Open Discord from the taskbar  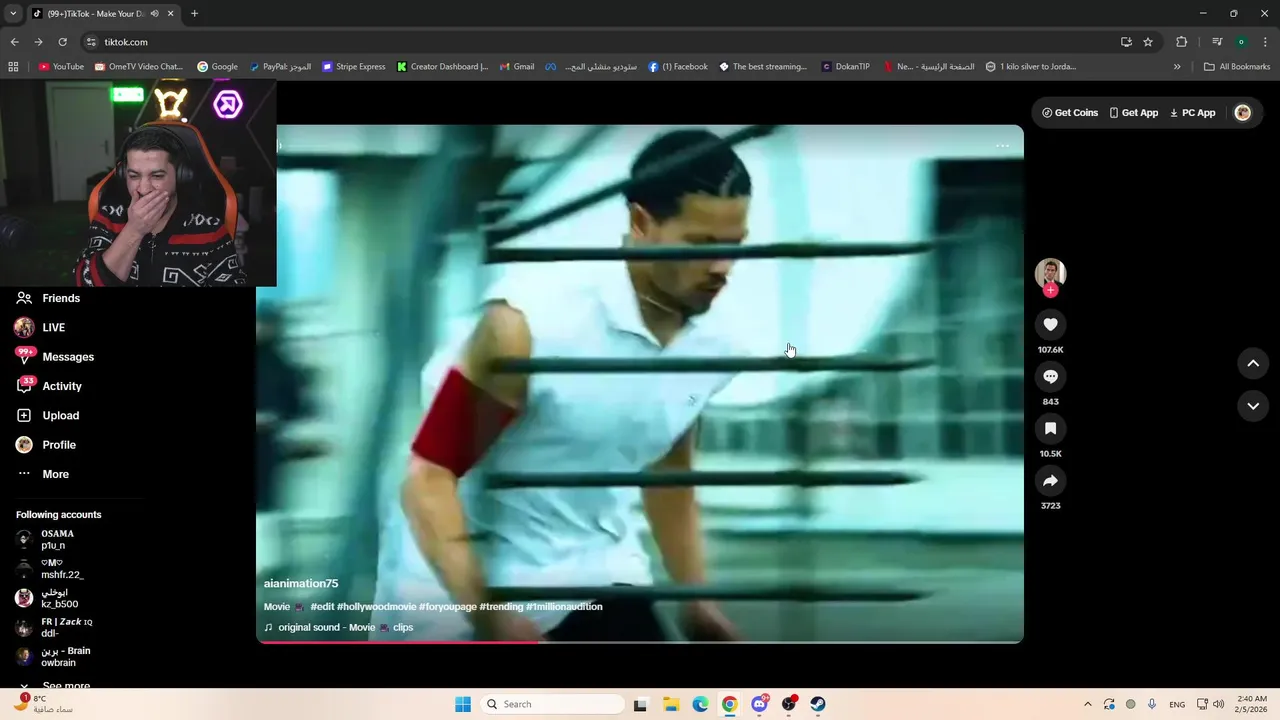click(759, 704)
